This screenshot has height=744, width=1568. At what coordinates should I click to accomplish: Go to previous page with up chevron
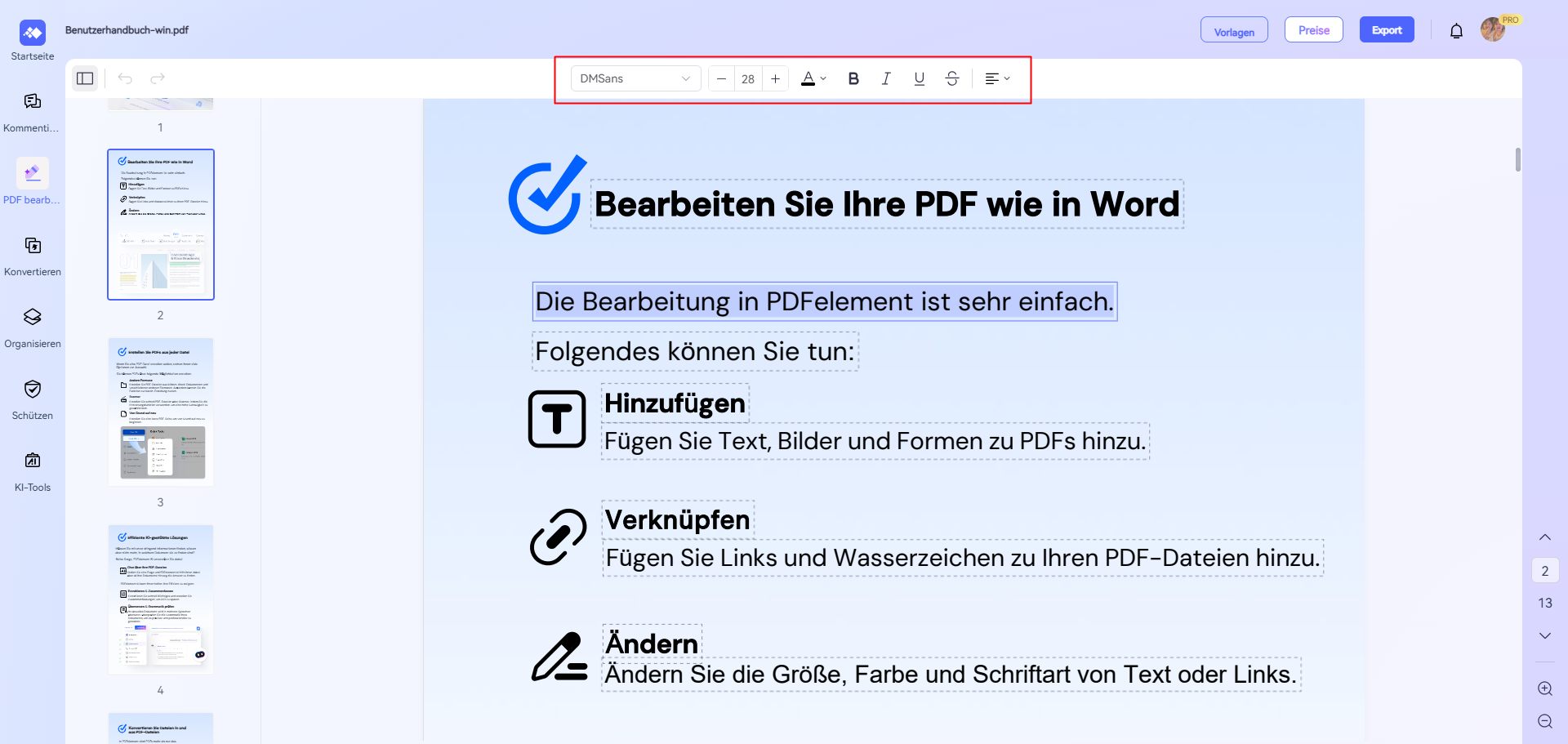click(x=1545, y=537)
